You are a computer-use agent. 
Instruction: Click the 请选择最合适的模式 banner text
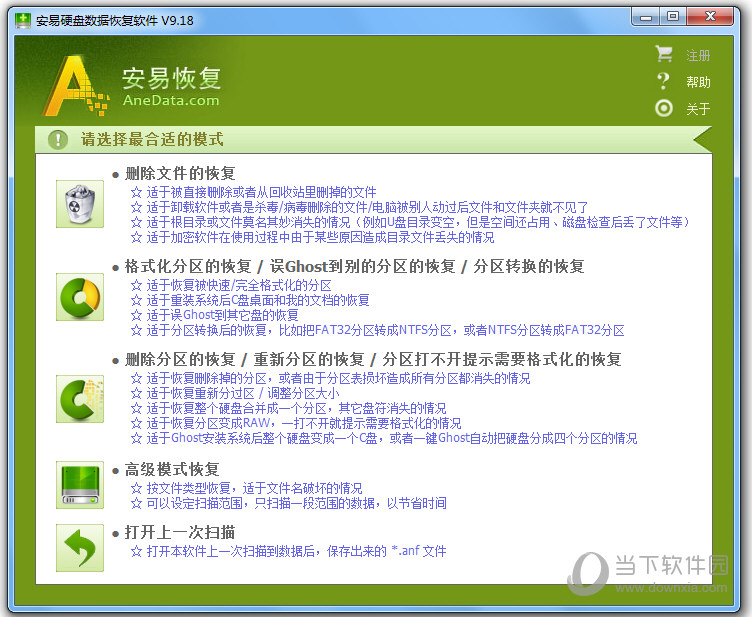pyautogui.click(x=152, y=140)
